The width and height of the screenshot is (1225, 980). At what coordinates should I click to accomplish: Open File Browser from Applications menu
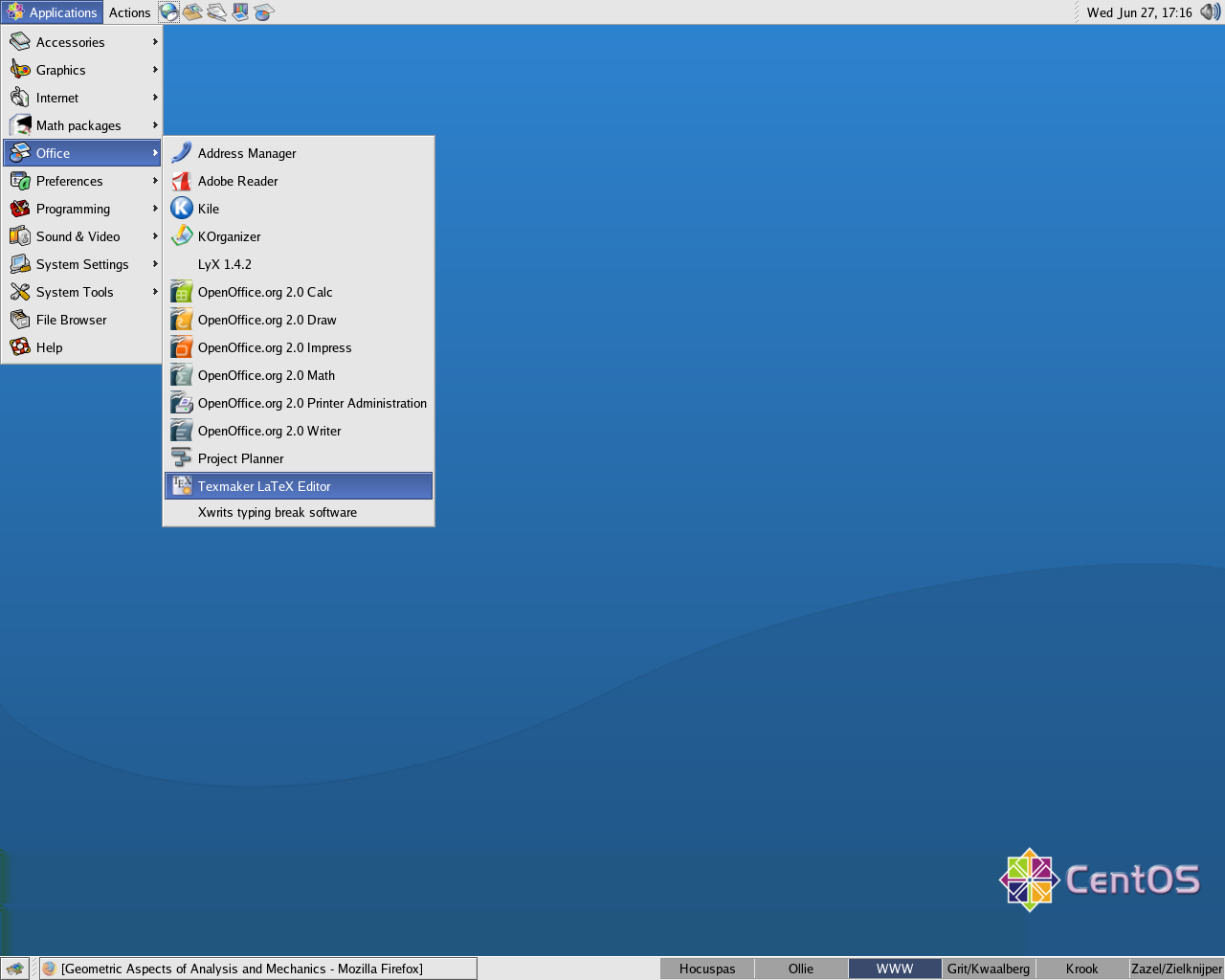pos(81,320)
